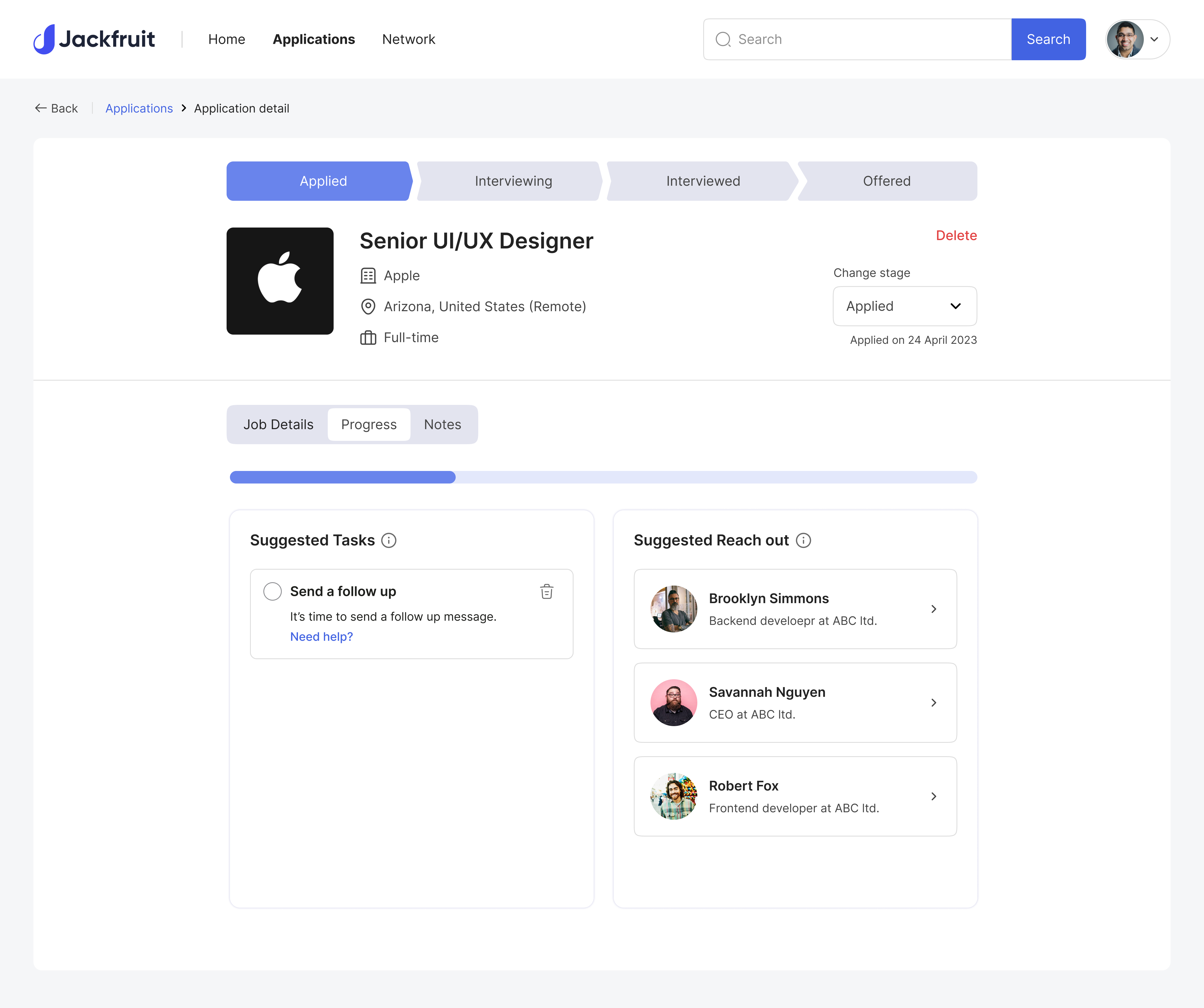Open the profile avatar dropdown
Screen dimensions: 1204x1008
(x=1136, y=39)
